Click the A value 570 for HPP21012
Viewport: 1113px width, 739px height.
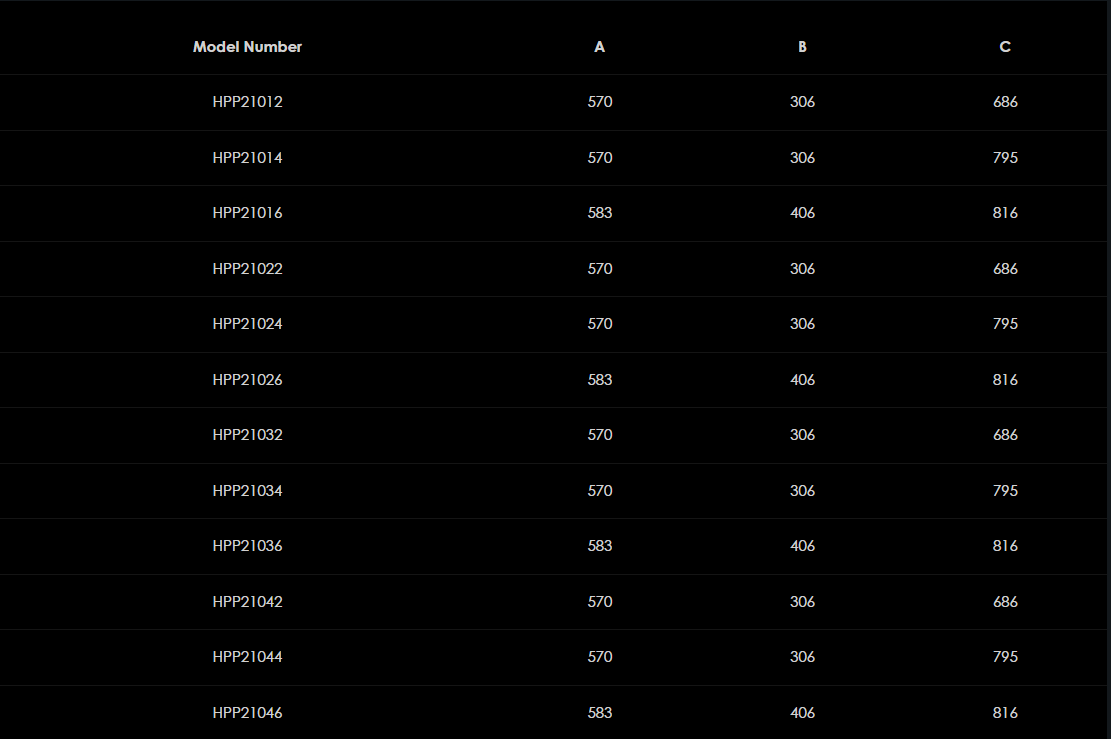[600, 102]
